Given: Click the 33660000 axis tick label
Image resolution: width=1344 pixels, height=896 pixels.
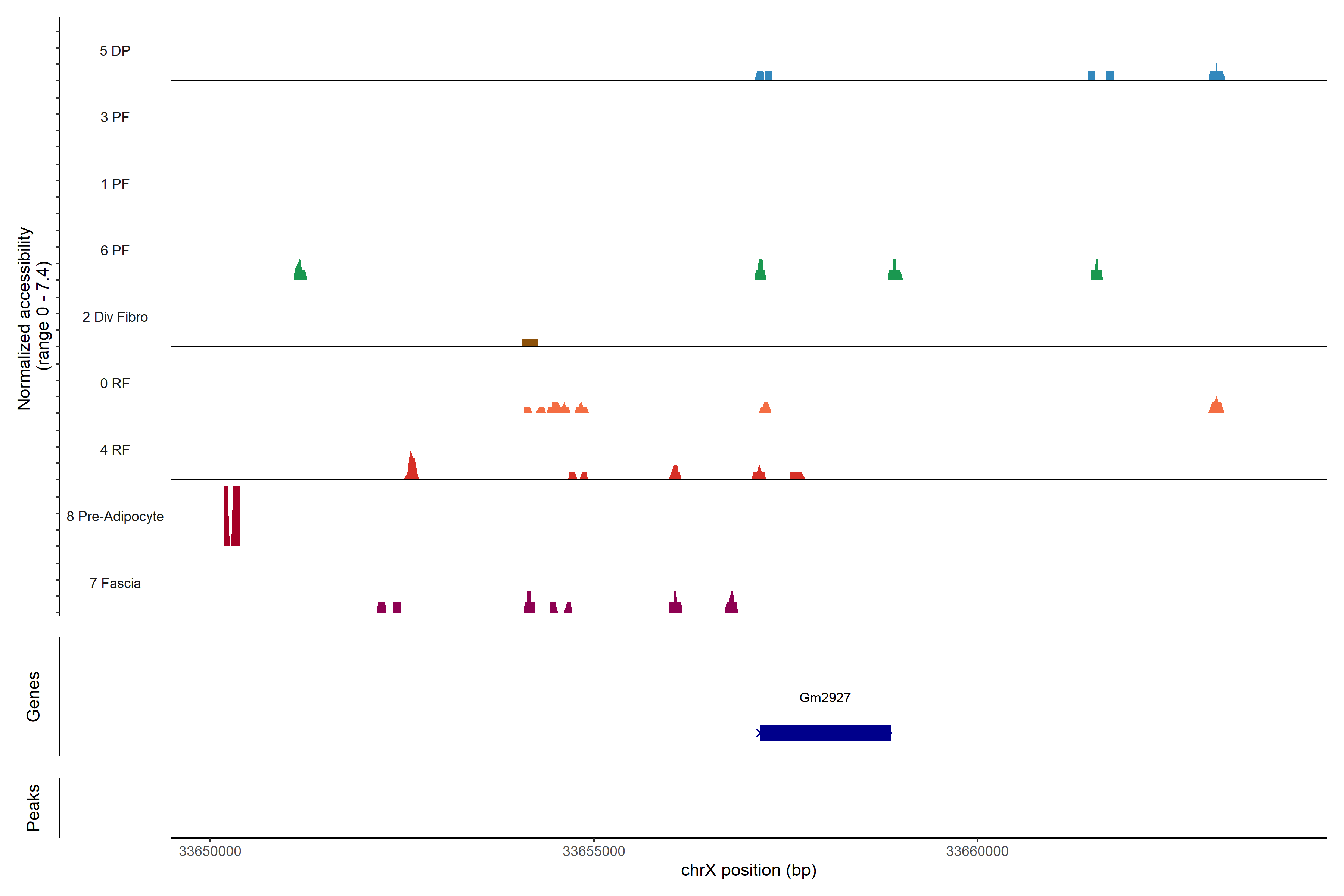Looking at the screenshot, I should (977, 851).
